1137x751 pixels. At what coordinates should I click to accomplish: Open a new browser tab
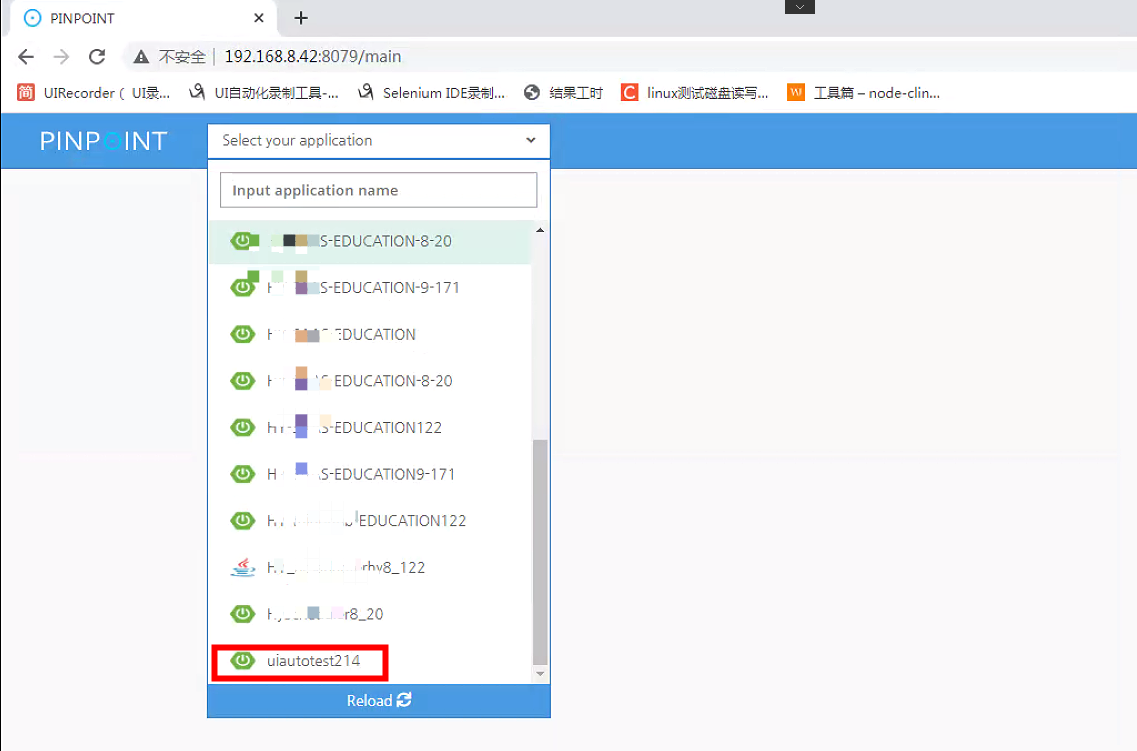[301, 18]
